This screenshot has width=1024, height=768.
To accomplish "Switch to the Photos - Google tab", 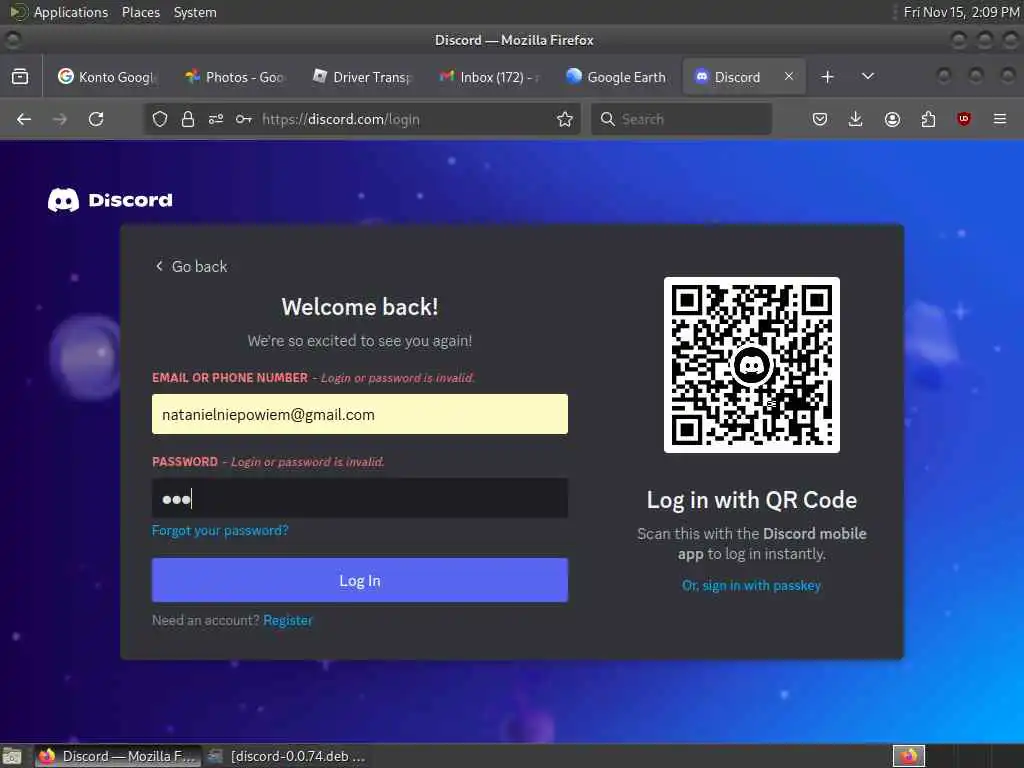I will [236, 77].
